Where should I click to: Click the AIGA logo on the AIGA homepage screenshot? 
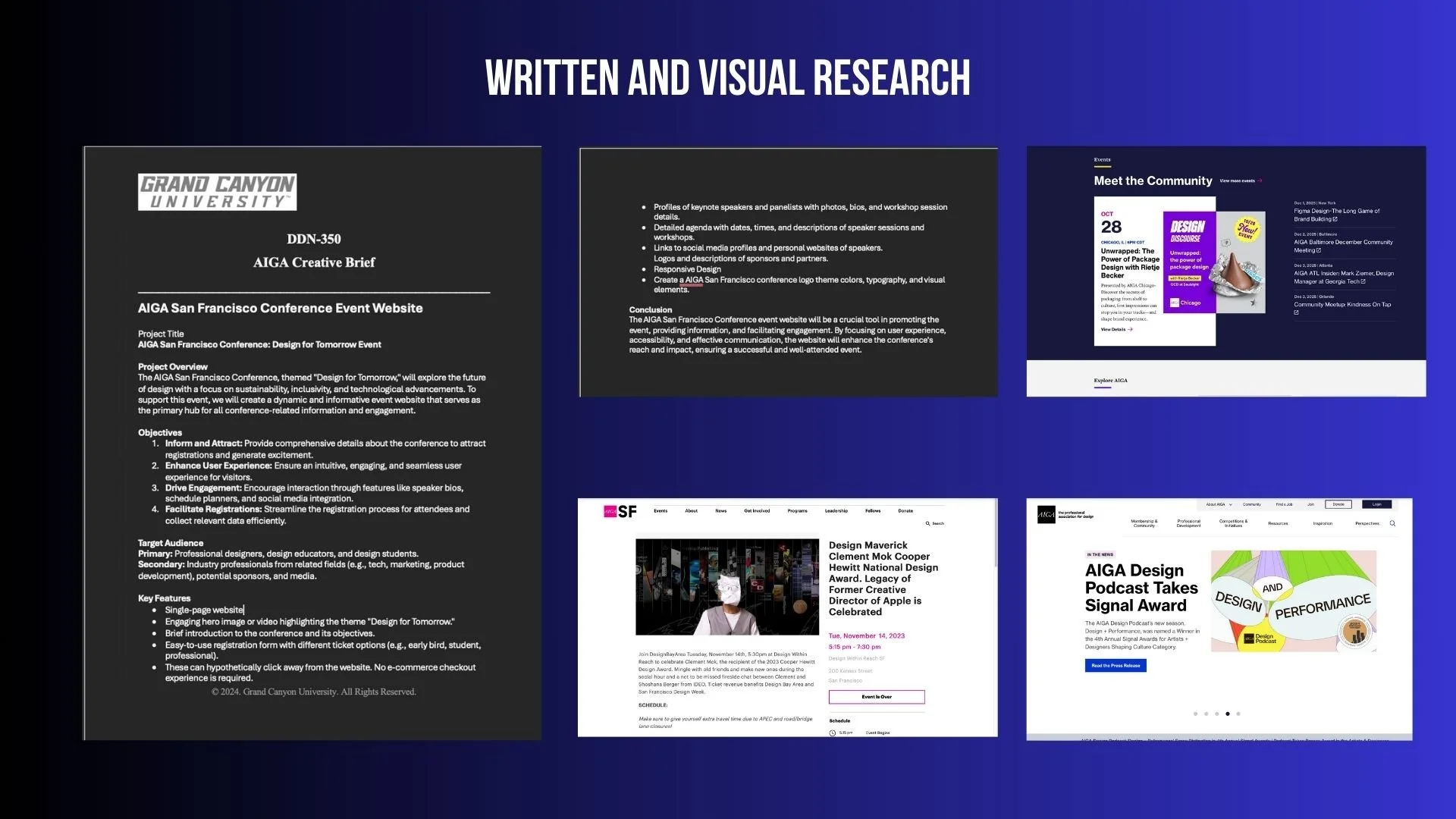click(x=1046, y=514)
